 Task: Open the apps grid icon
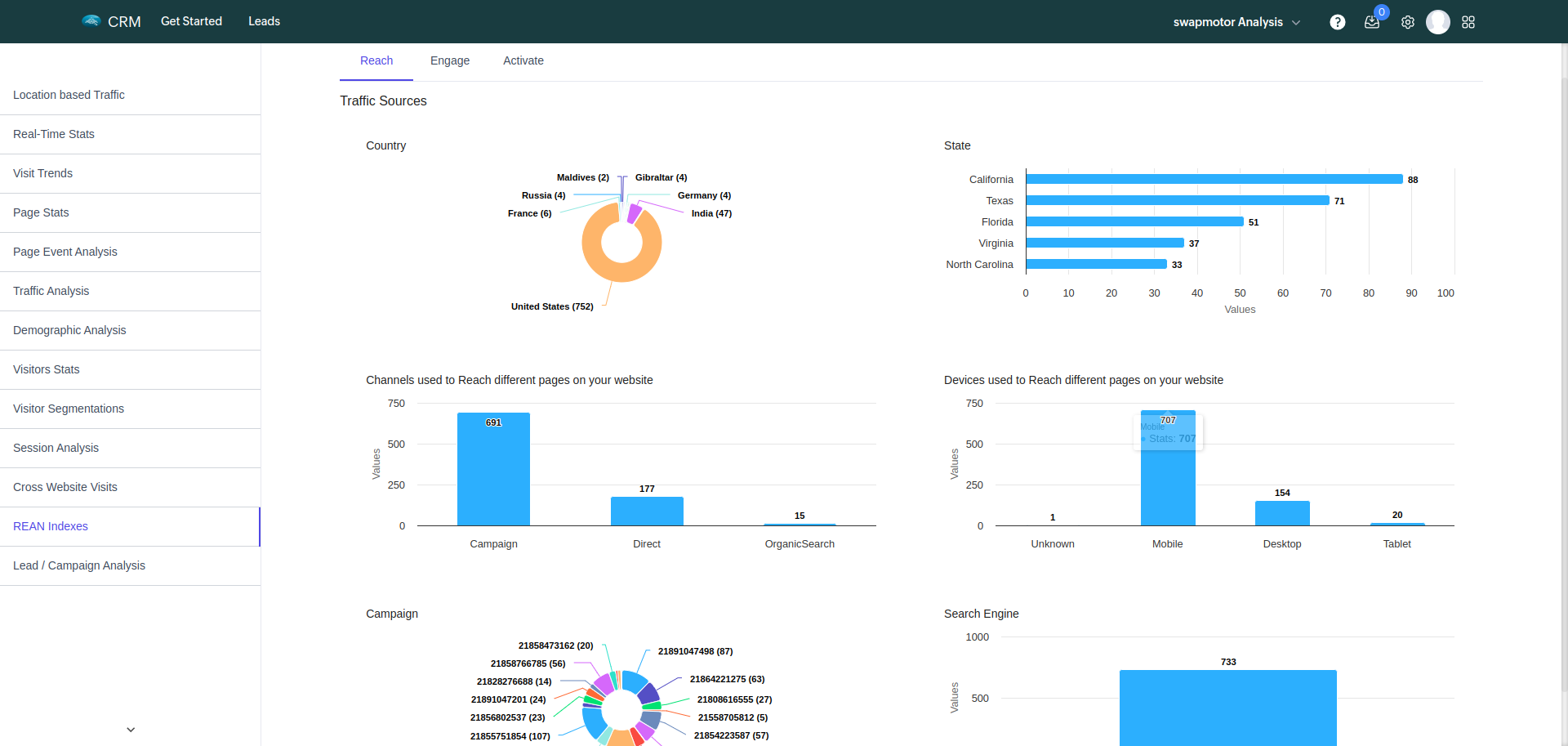pos(1468,22)
